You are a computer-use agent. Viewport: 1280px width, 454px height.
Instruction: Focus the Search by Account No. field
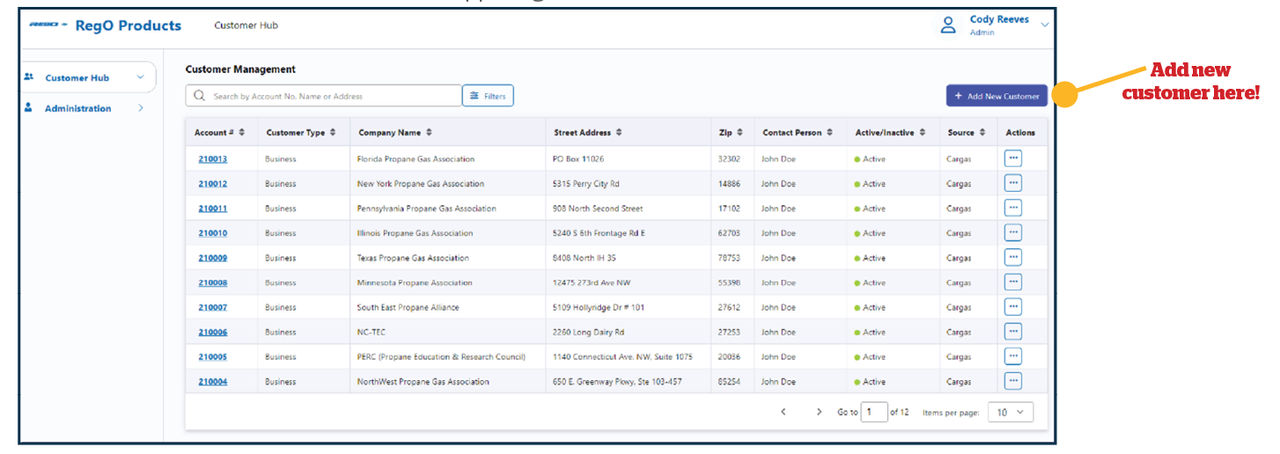(323, 96)
